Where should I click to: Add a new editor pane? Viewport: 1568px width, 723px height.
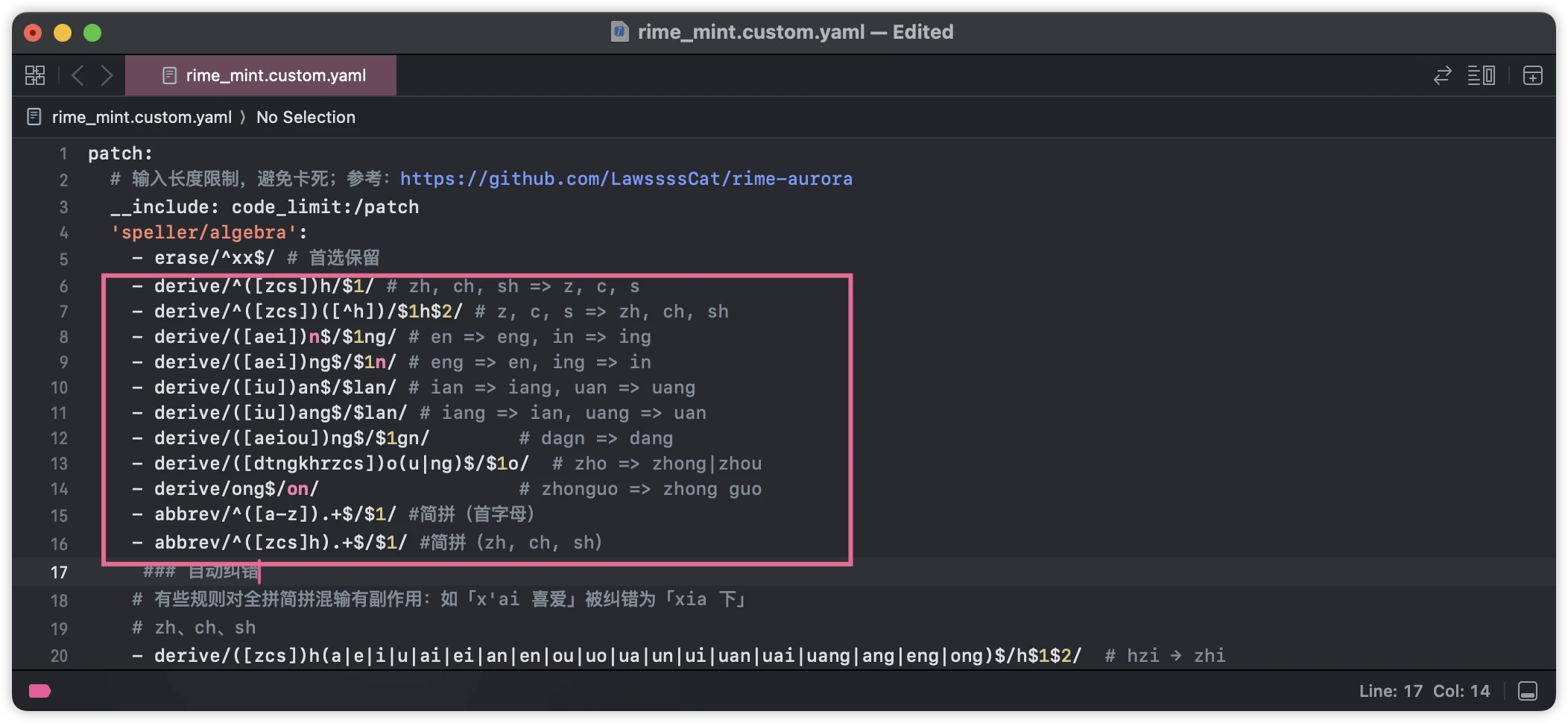1532,75
